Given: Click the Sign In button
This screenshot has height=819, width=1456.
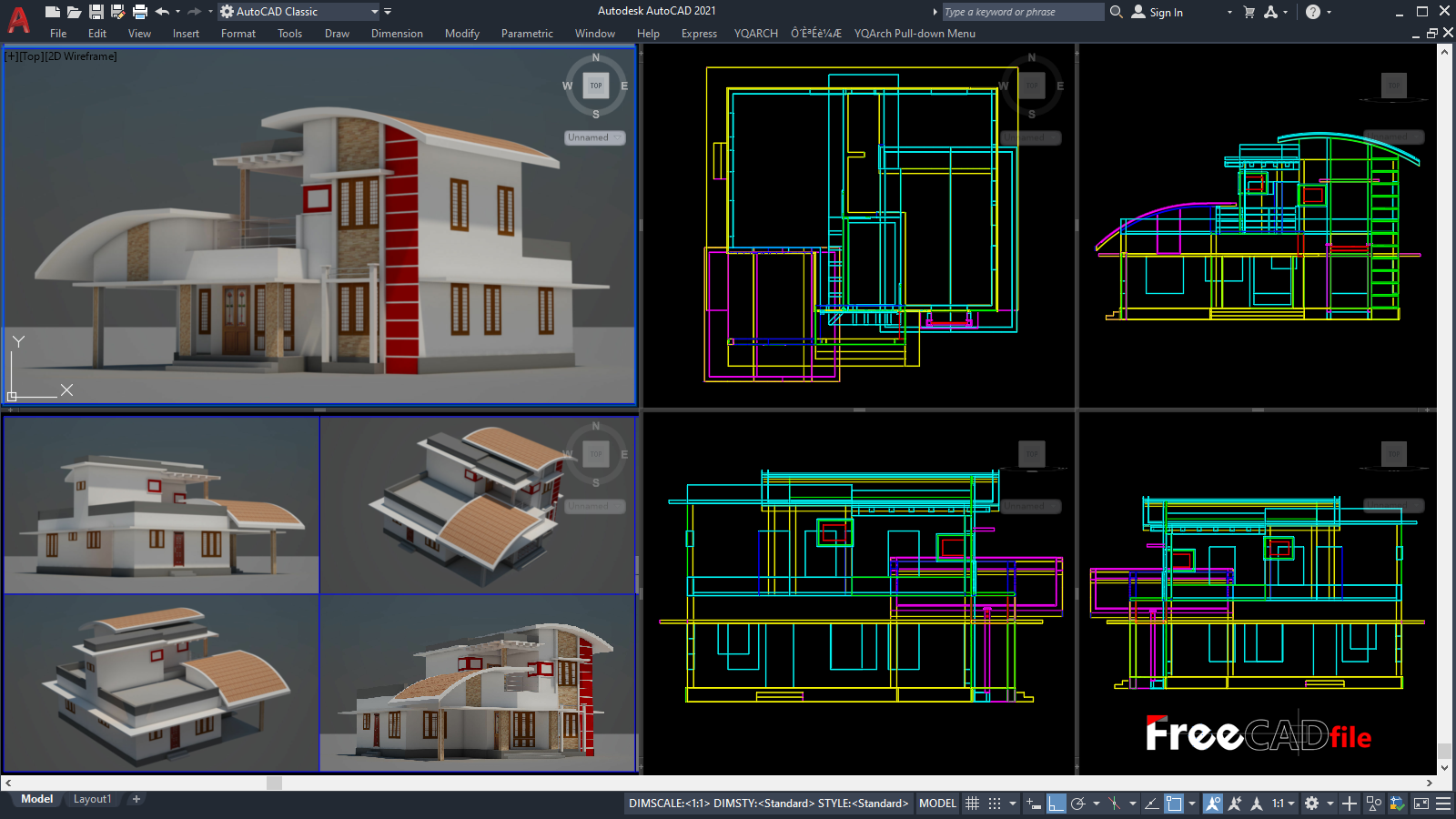Looking at the screenshot, I should [1158, 12].
